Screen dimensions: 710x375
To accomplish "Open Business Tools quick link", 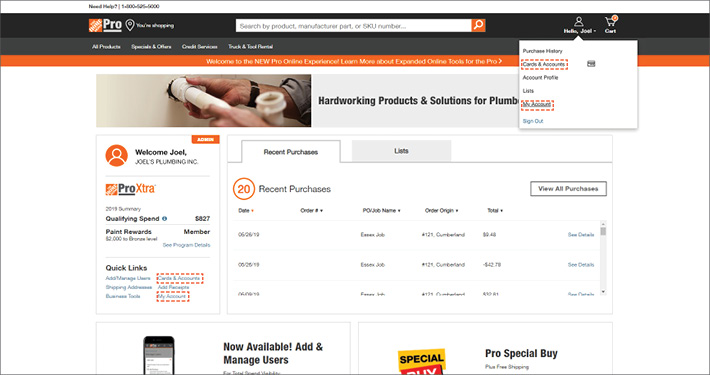I will tap(123, 296).
